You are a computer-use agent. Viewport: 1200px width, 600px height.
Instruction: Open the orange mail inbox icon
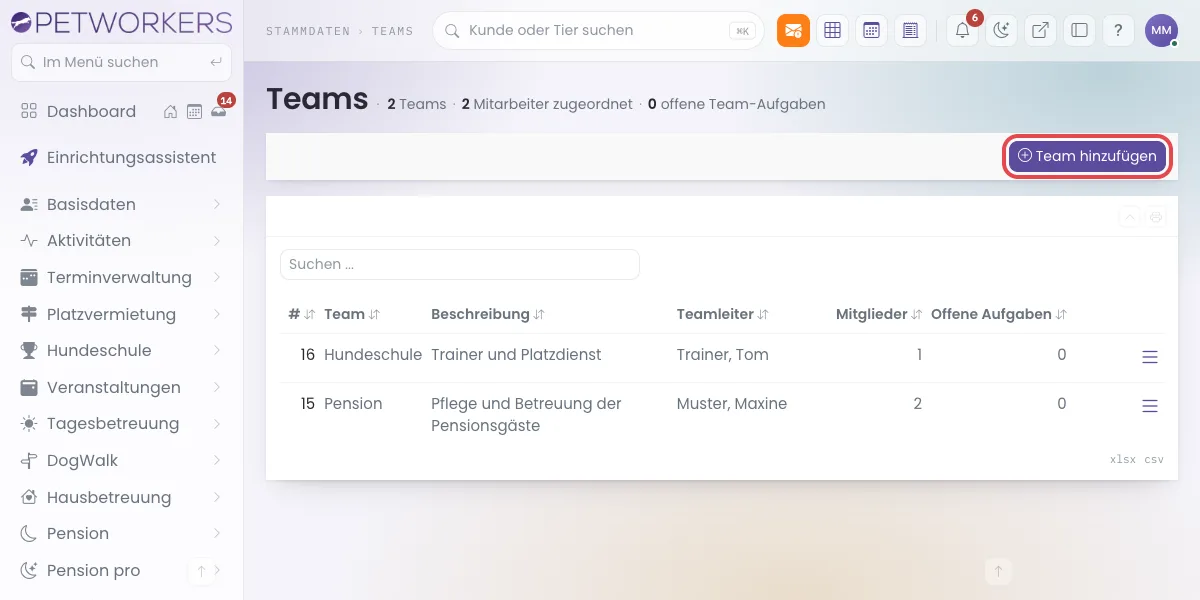(x=793, y=30)
